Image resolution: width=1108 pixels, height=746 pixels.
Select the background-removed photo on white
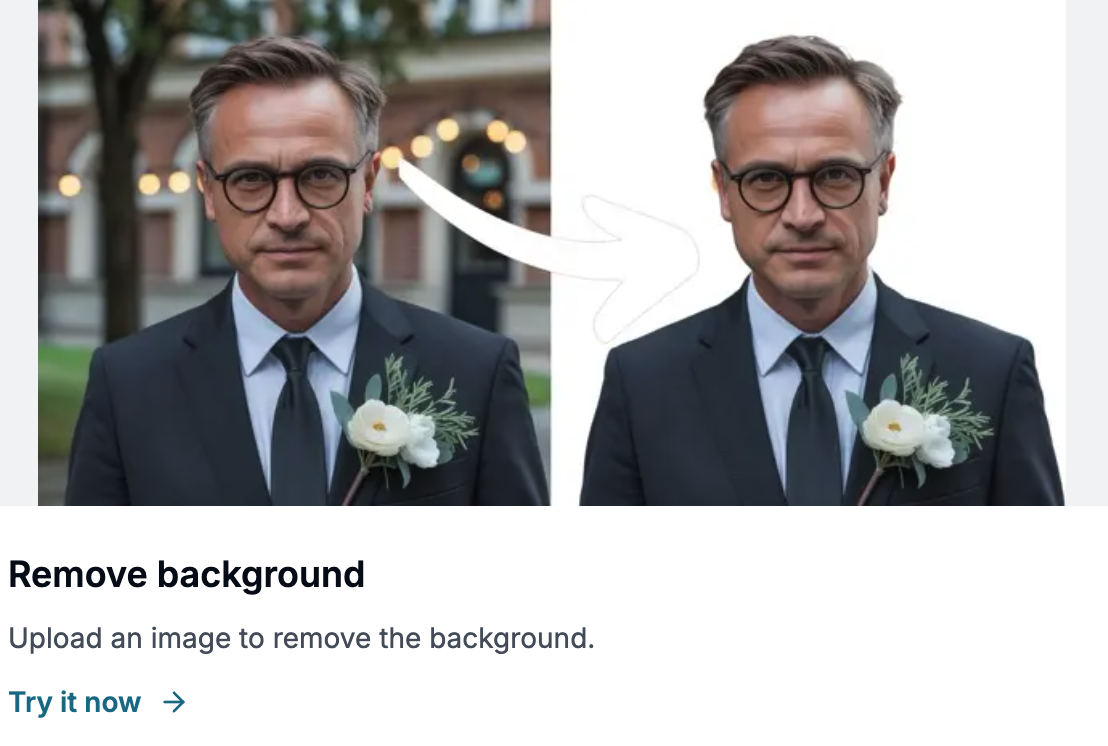[x=808, y=252]
